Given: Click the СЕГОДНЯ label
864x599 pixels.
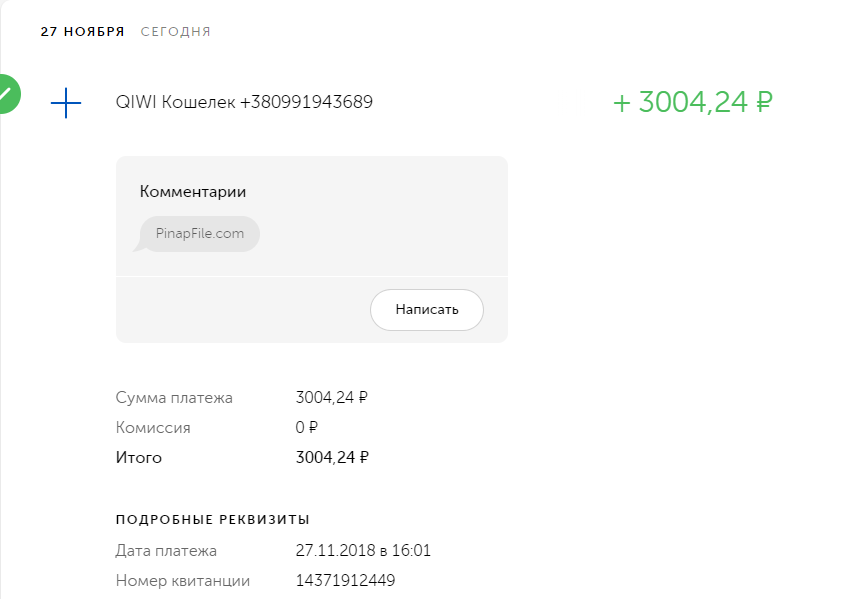Looking at the screenshot, I should [x=175, y=32].
